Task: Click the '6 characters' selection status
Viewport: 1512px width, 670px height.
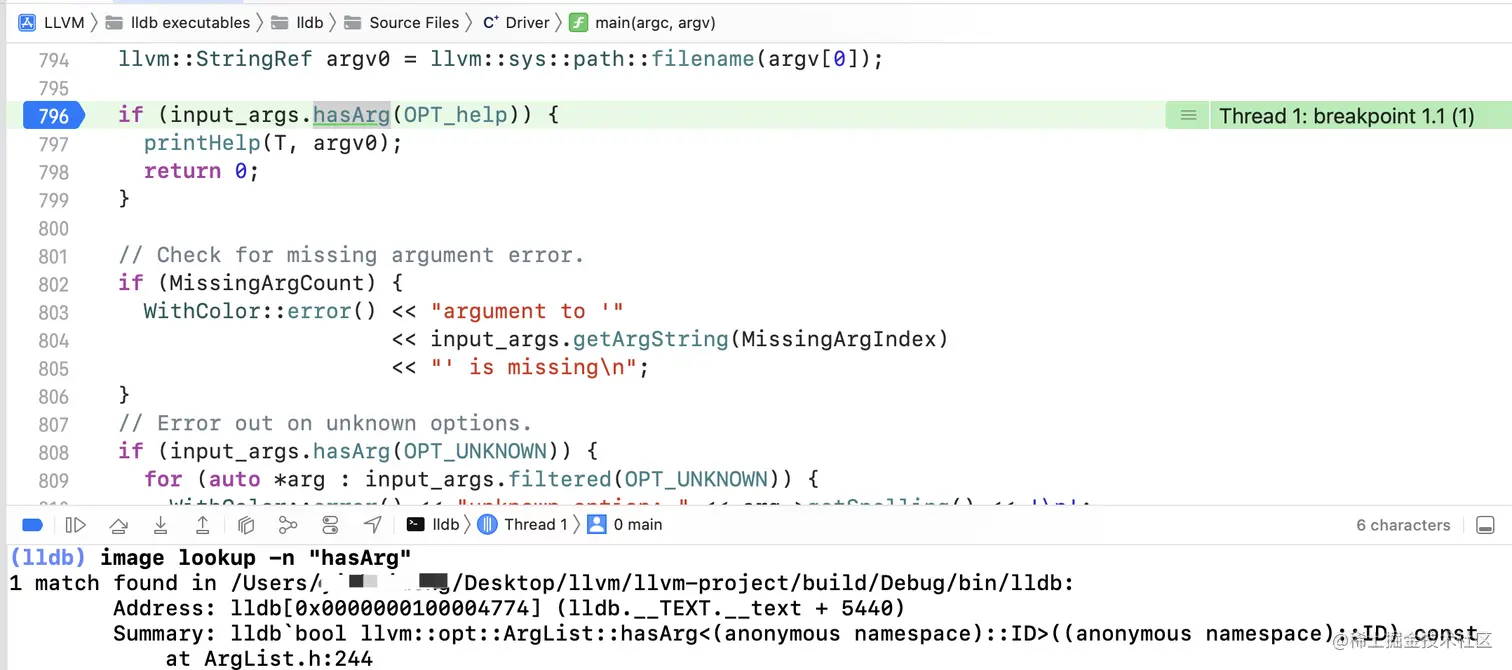Action: [1403, 525]
